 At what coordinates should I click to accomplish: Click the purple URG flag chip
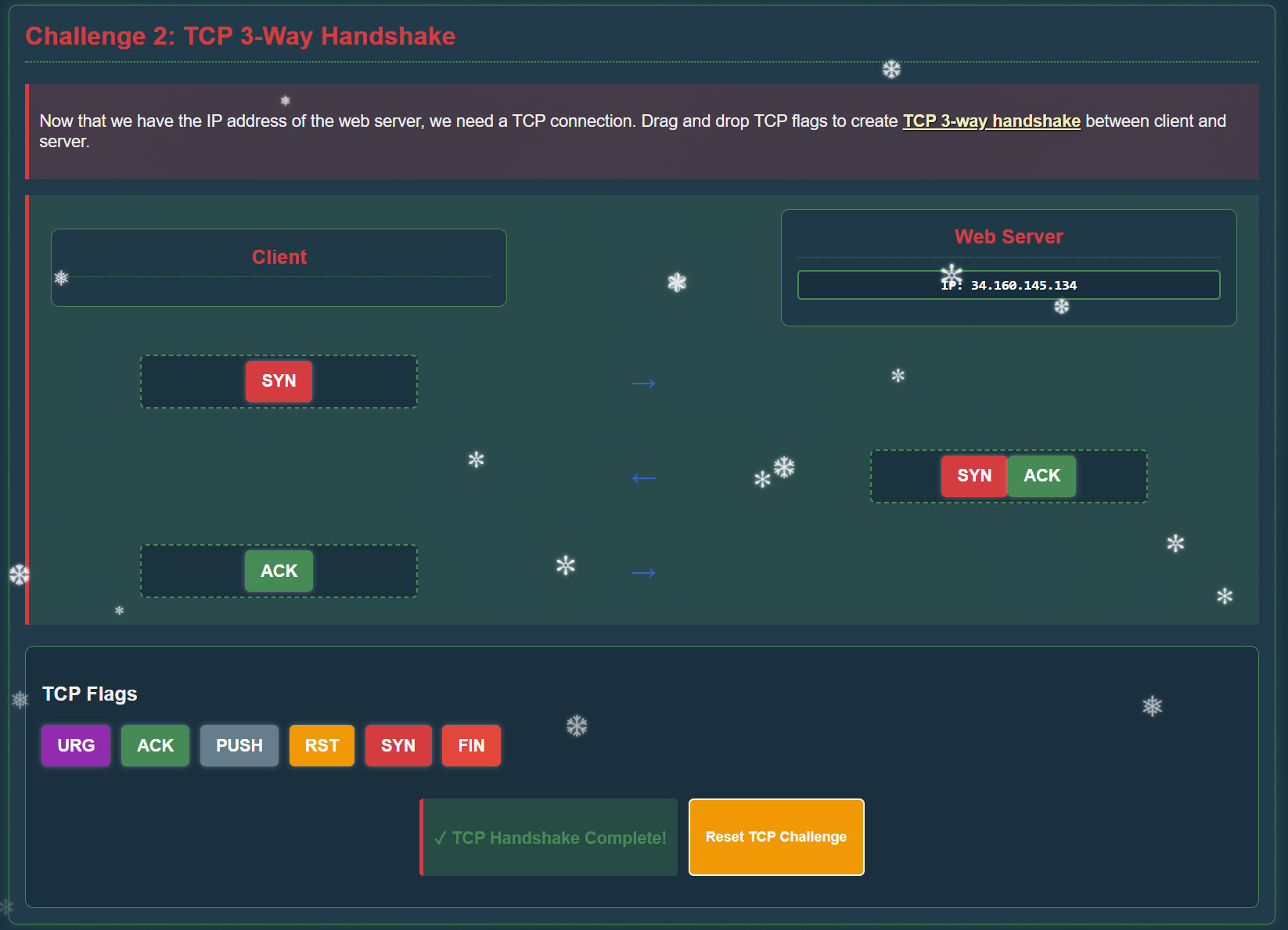pyautogui.click(x=76, y=745)
